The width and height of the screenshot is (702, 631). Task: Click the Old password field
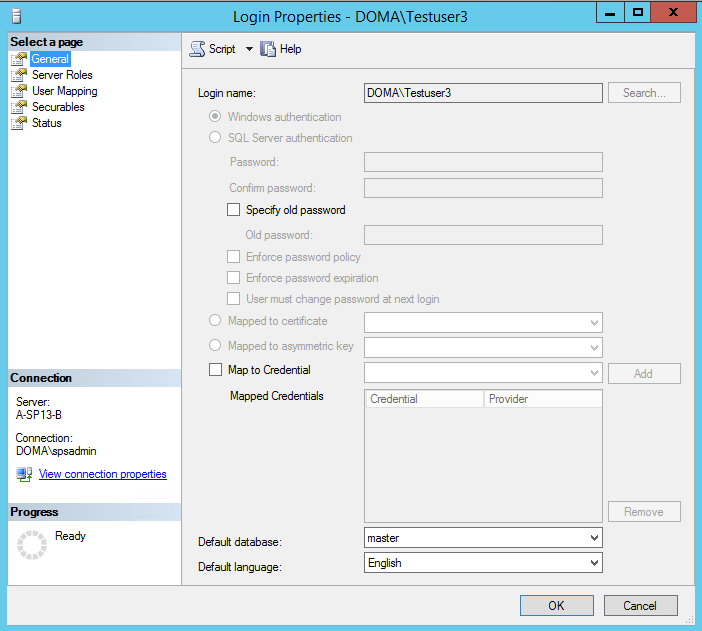pyautogui.click(x=483, y=235)
